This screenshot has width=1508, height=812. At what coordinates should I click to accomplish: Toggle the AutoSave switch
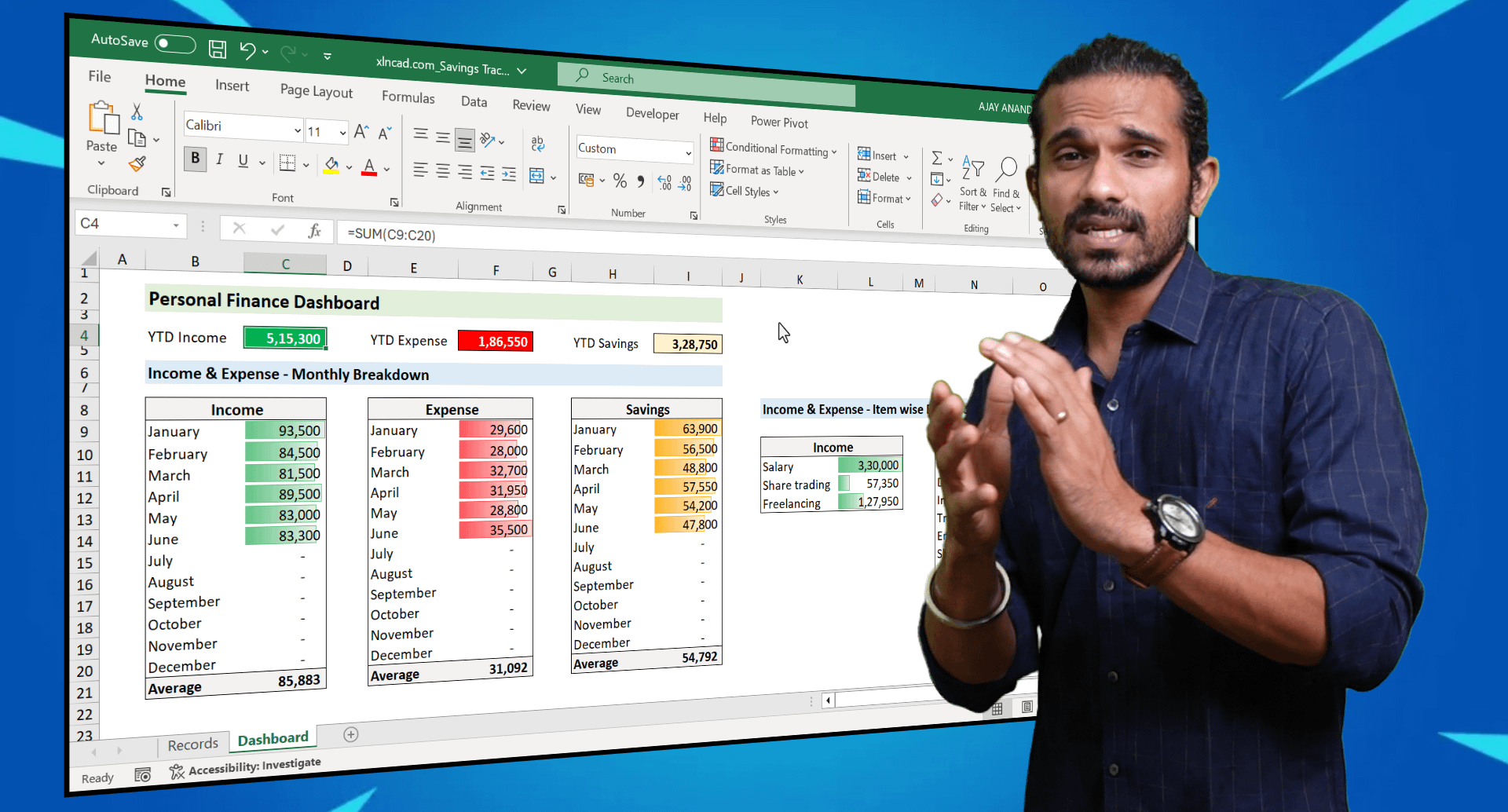[174, 43]
